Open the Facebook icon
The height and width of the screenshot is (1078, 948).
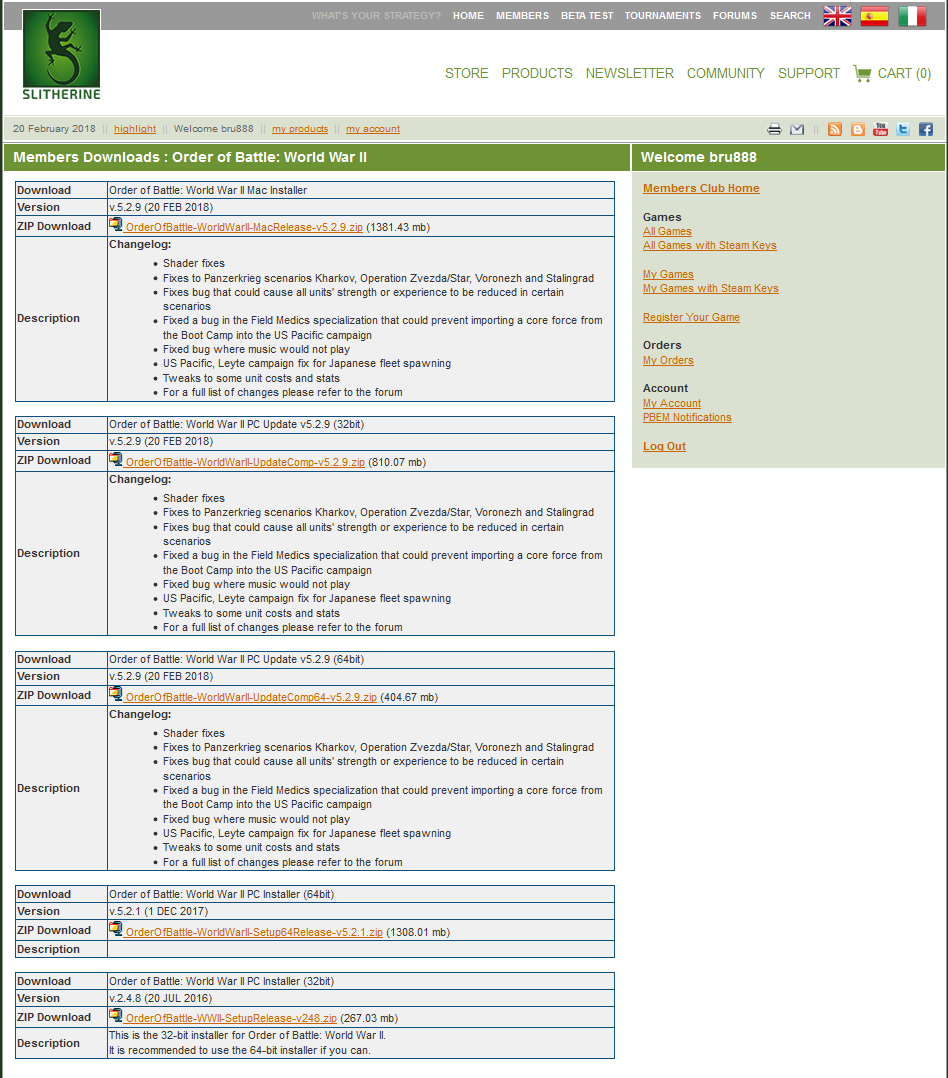(926, 129)
